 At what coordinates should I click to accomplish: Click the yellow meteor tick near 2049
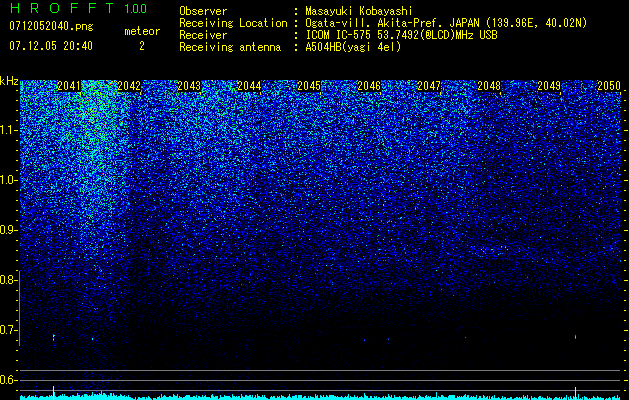(575, 392)
